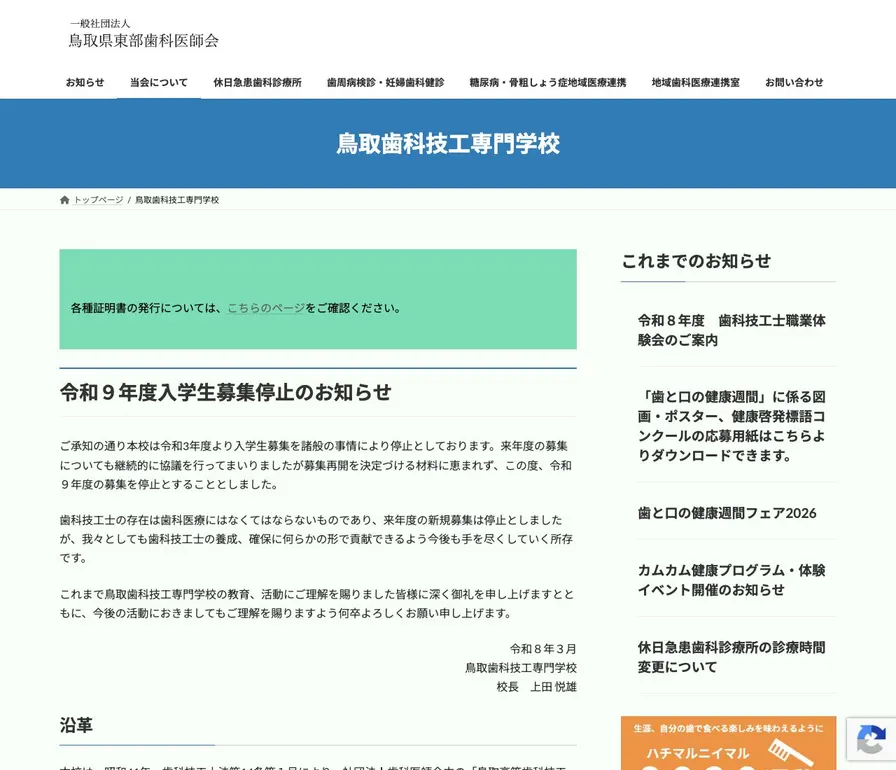
Task: Open 歯と口の健康週間フェア2026 news item
Action: point(727,513)
